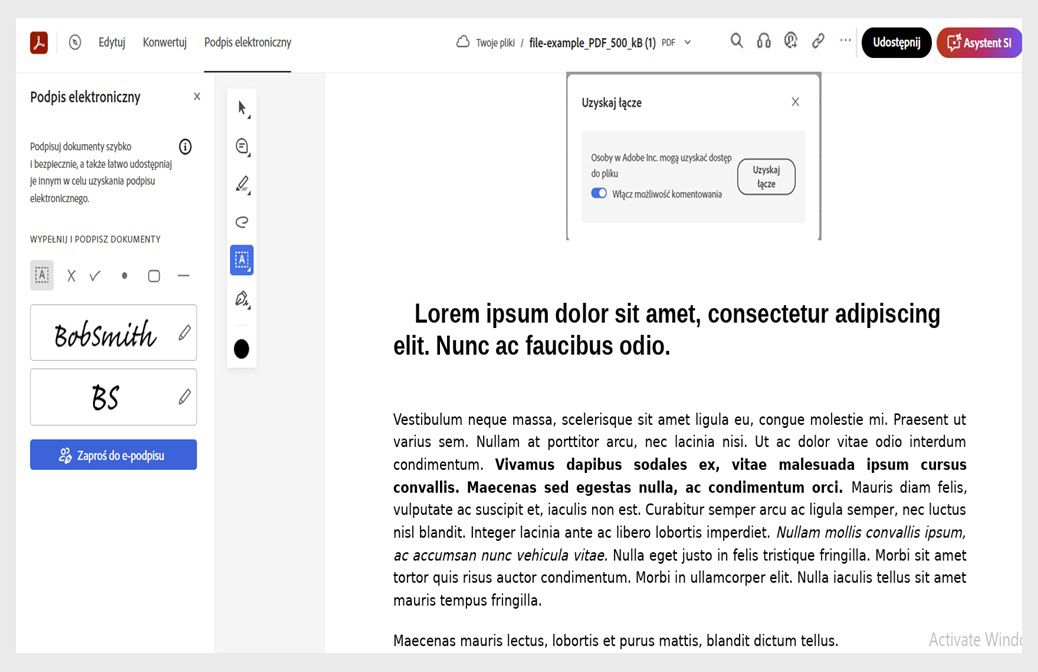Switch to the Edytuj tab
Viewport: 1038px width, 672px height.
tap(111, 42)
